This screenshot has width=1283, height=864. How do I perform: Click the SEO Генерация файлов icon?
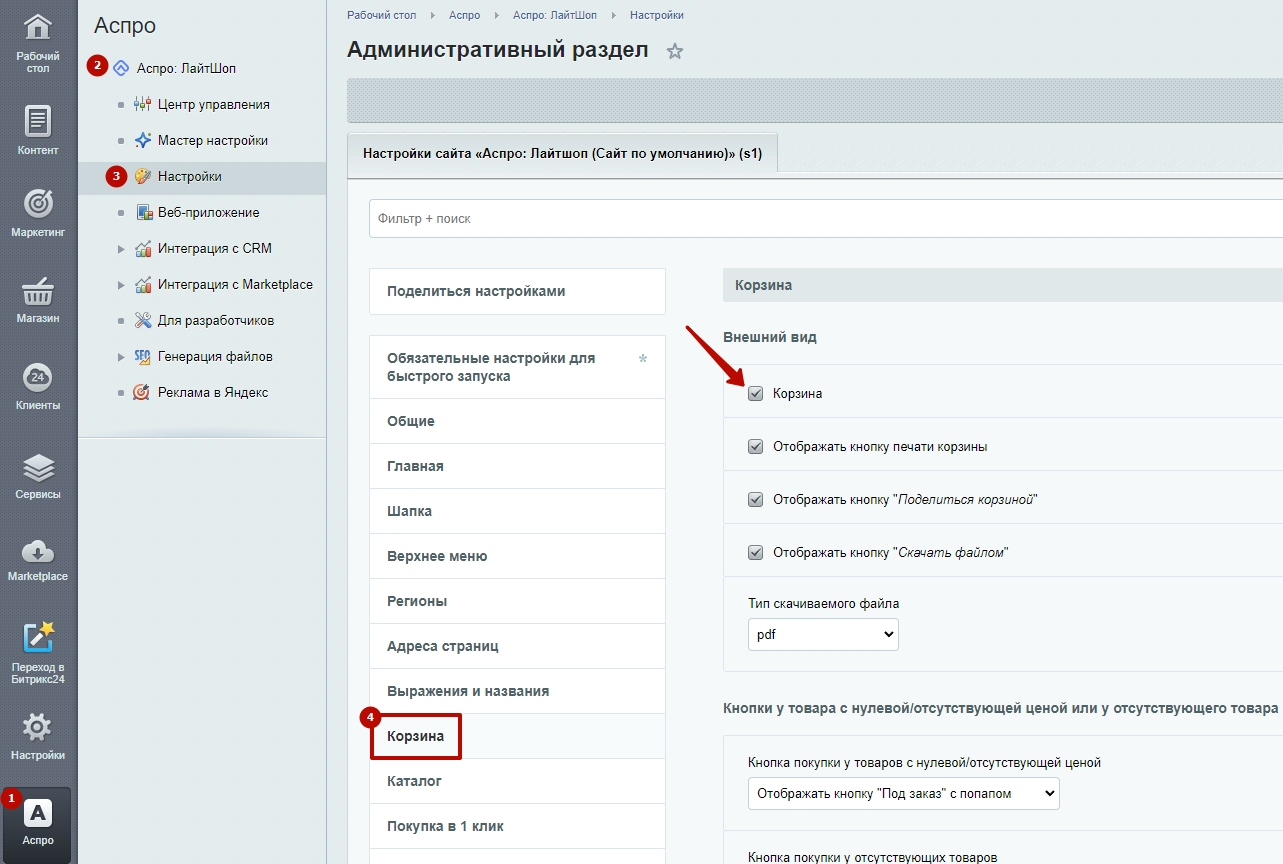click(x=142, y=356)
